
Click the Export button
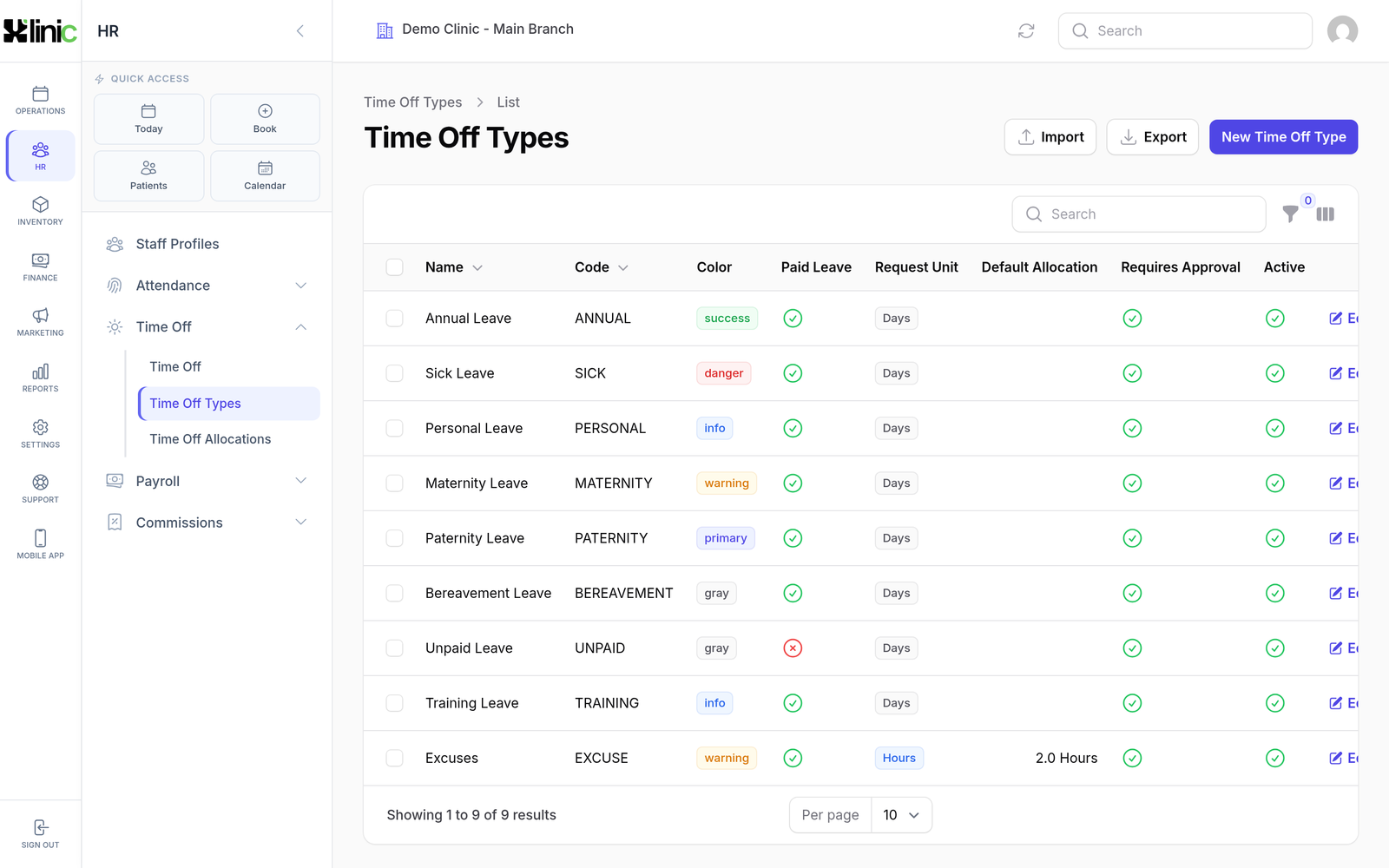1153,137
